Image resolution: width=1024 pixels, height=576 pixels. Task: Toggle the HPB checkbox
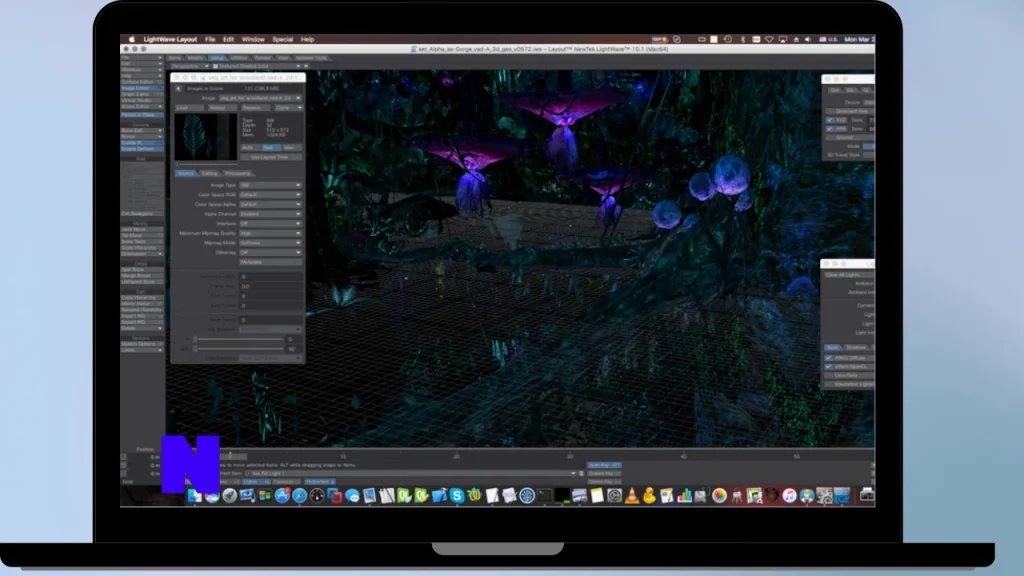coord(829,129)
